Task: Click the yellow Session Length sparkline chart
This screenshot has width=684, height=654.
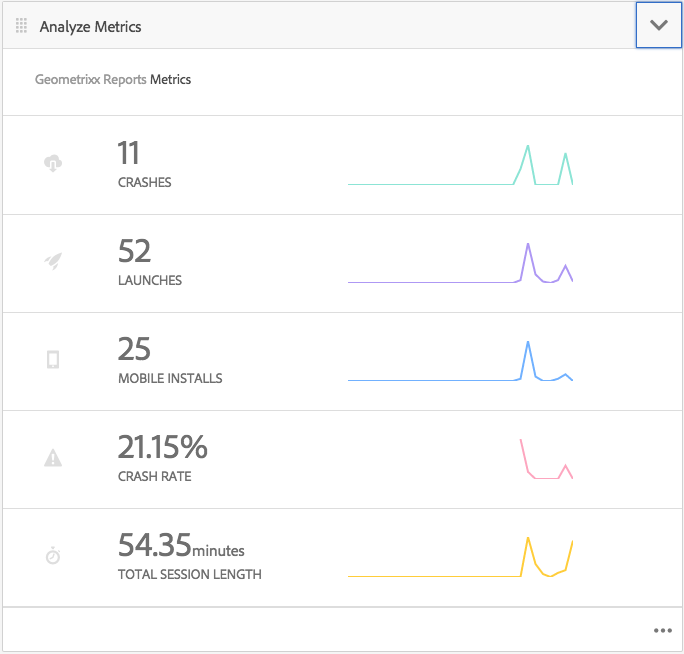Action: 460,557
